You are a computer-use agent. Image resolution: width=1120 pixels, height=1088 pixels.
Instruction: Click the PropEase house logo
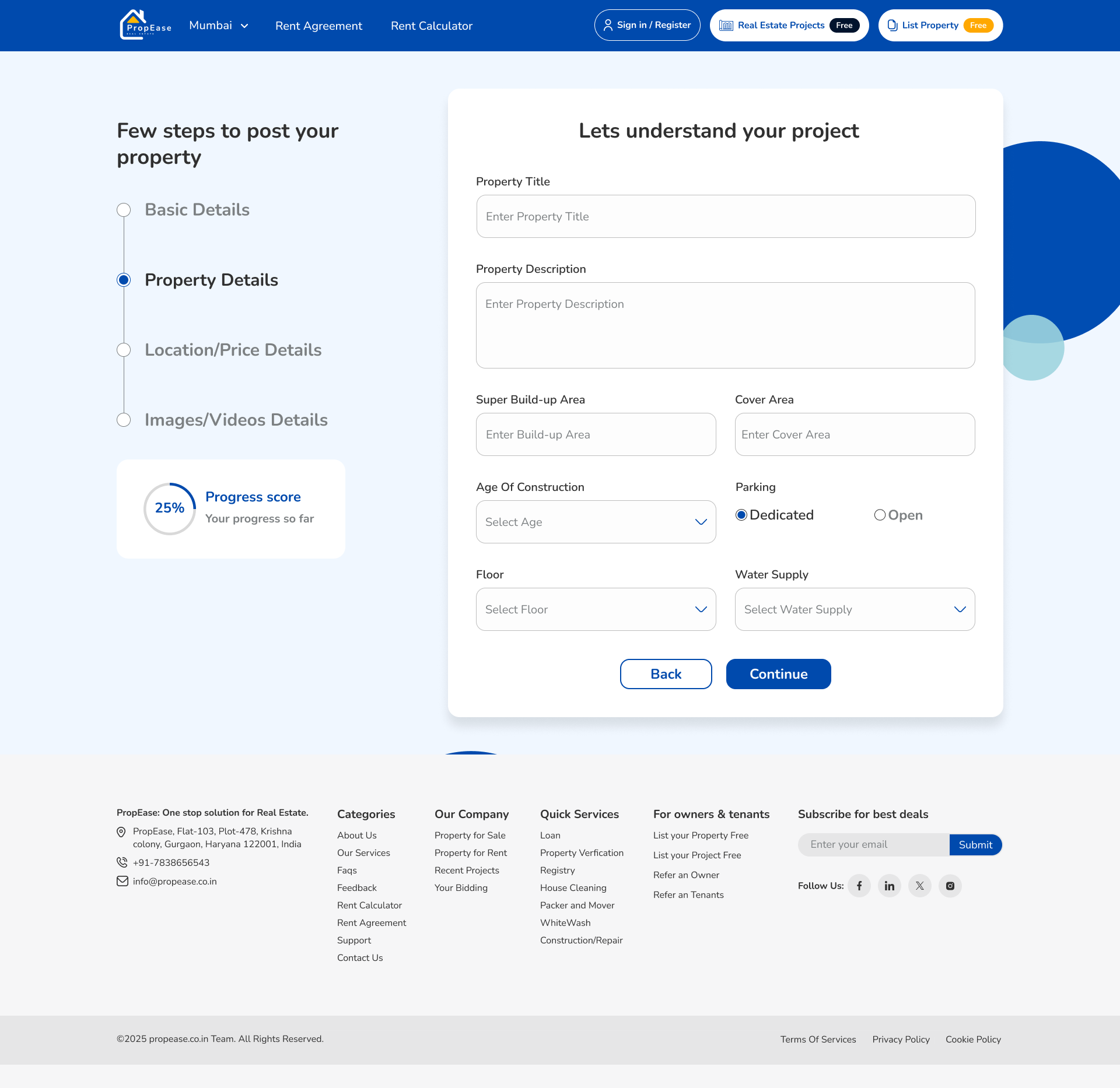click(x=145, y=25)
